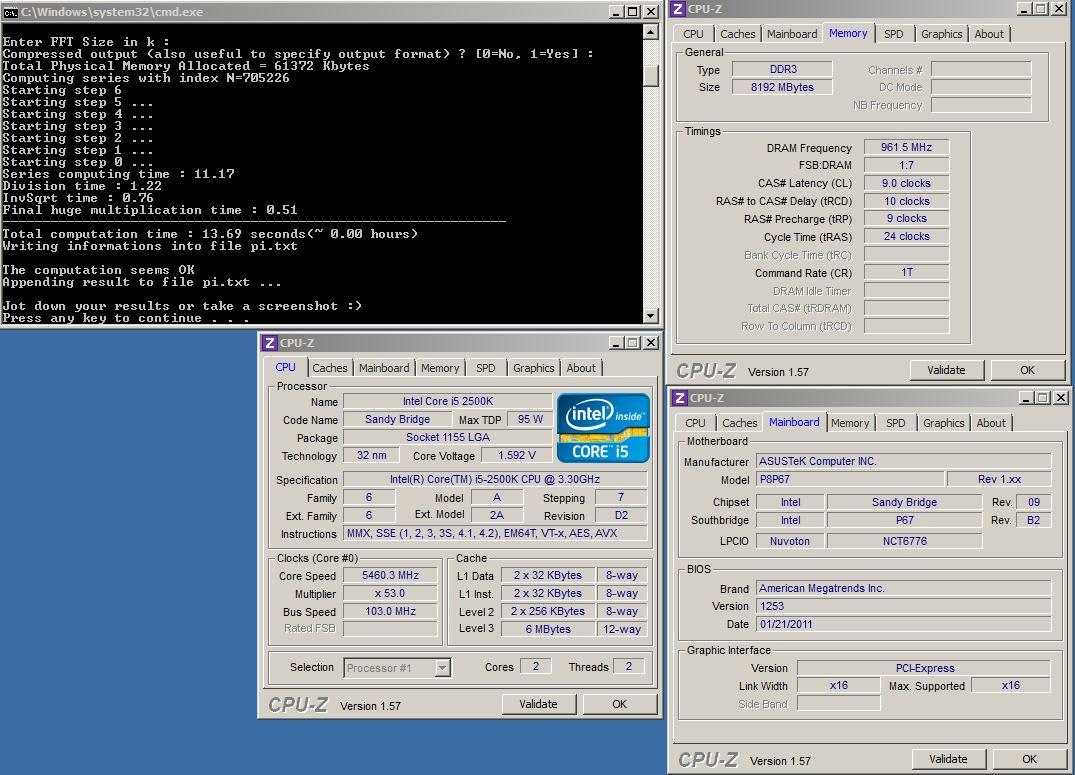Click Validate in CPU window
This screenshot has width=1075, height=775.
tap(538, 704)
